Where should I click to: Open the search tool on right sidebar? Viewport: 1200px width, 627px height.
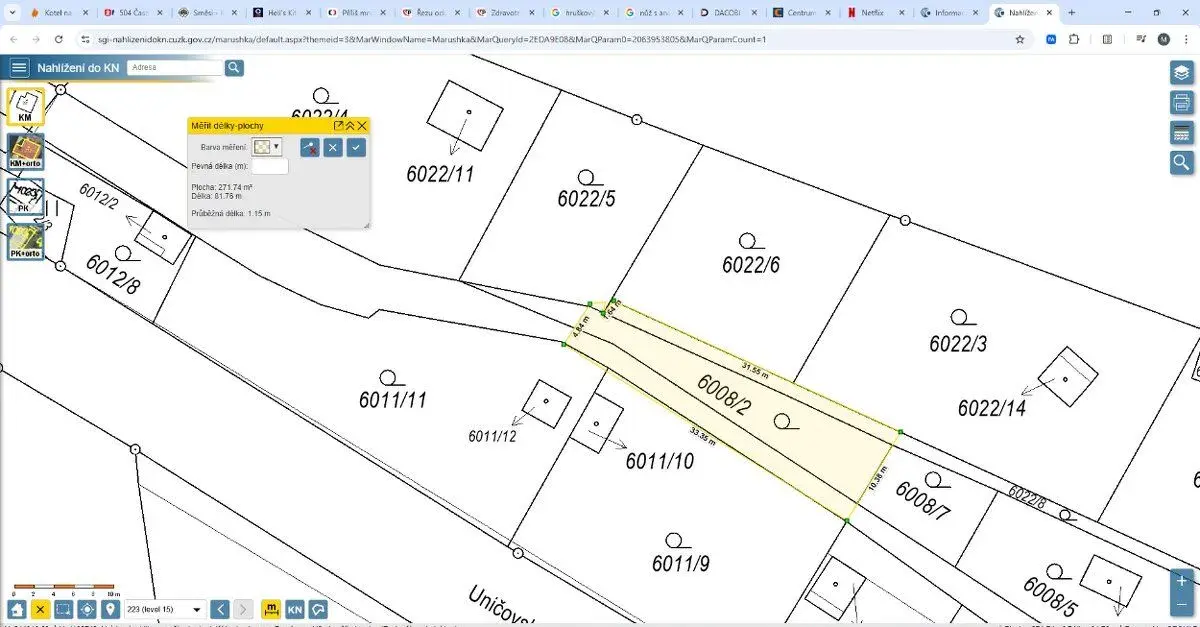(1182, 163)
